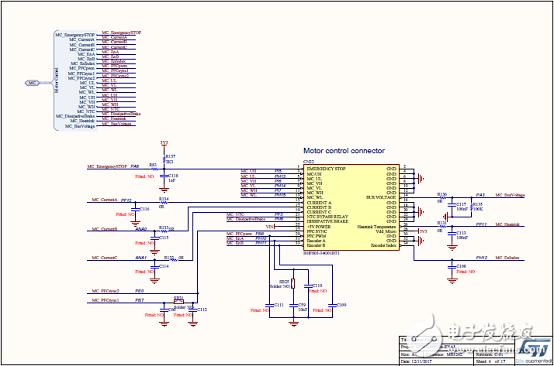This screenshot has height=366, width=554.
Task: Click the MC off-sheet port symbol
Action: [x=32, y=83]
